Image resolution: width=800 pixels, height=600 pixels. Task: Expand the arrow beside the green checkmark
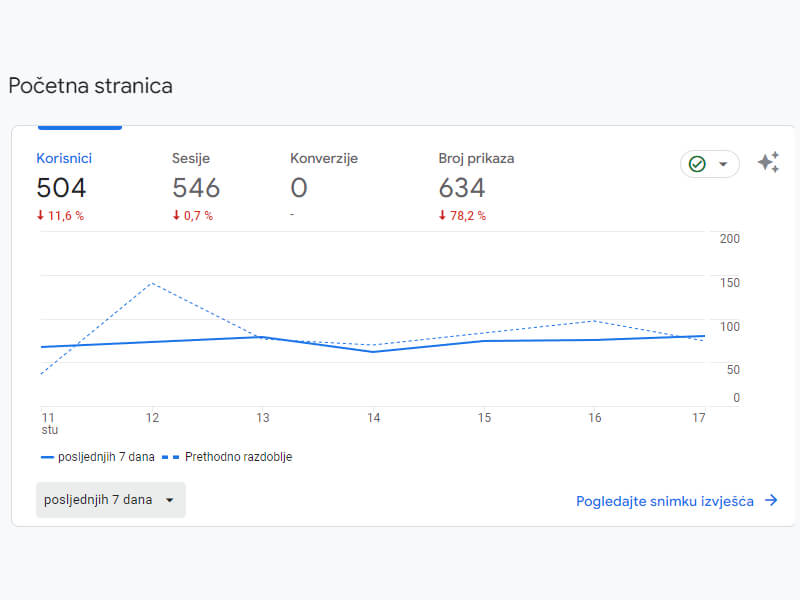(723, 164)
